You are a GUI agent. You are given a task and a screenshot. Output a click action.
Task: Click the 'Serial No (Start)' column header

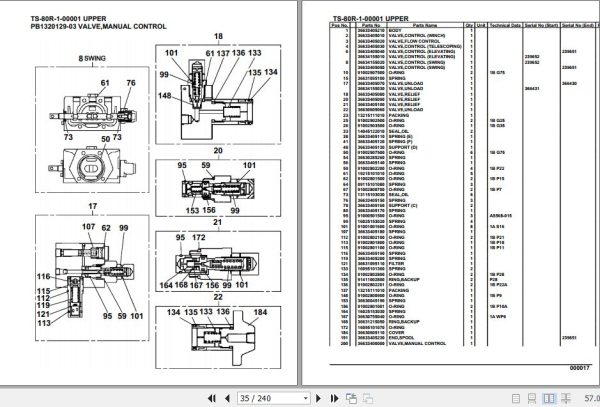pos(541,25)
